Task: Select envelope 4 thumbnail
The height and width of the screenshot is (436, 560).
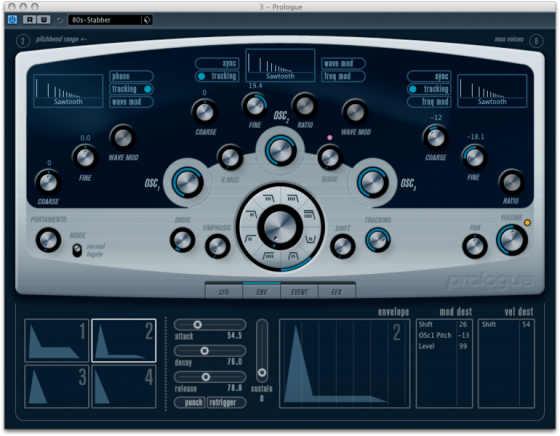Action: click(124, 386)
